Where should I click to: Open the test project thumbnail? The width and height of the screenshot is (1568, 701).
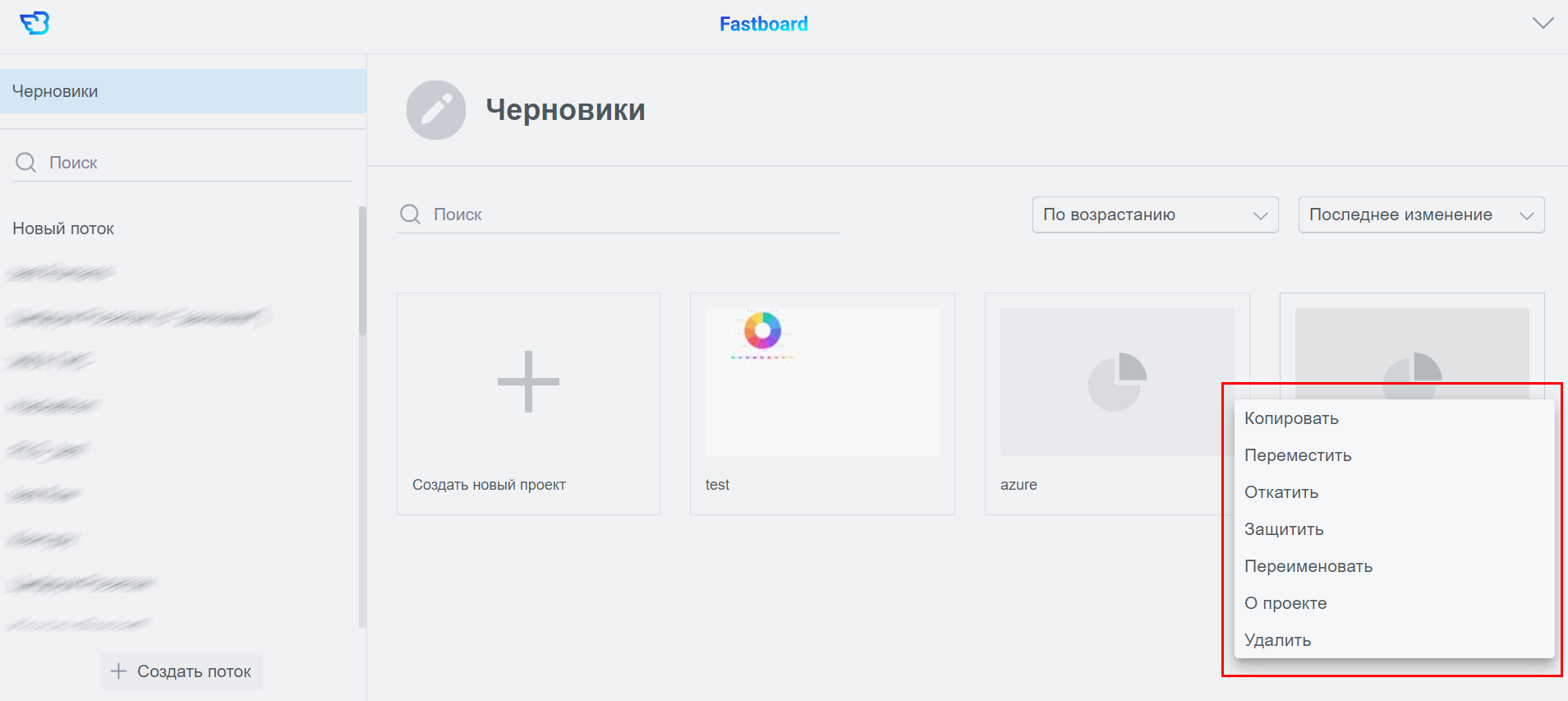click(822, 382)
